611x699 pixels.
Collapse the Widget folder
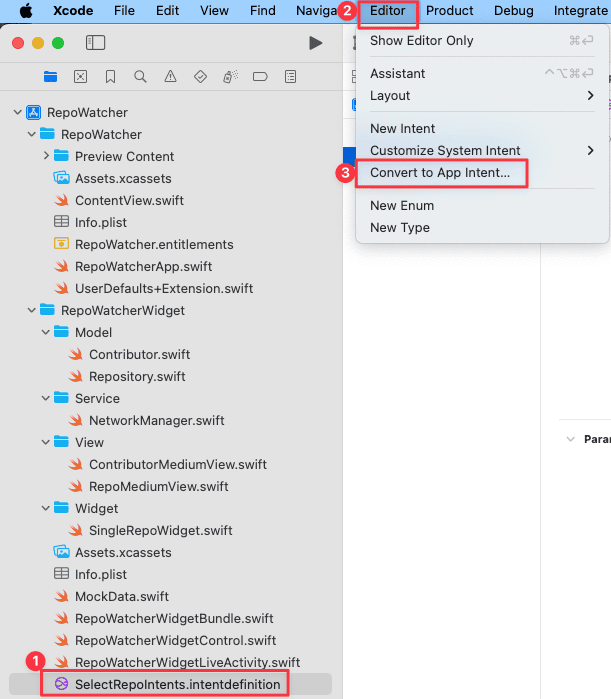tap(46, 508)
